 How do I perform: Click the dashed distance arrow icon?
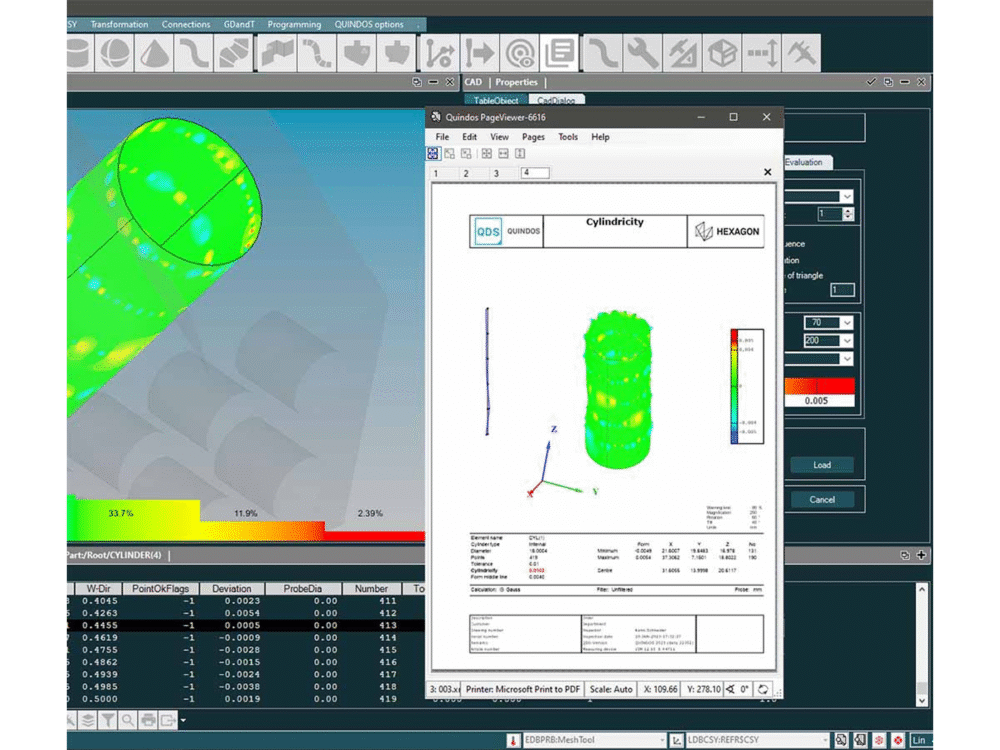762,52
